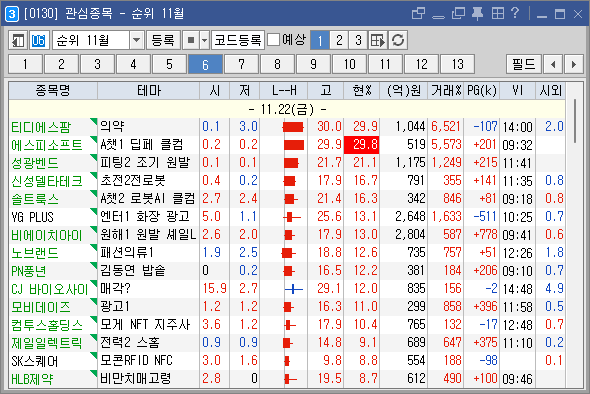This screenshot has height=394, width=590.
Task: Open the 순위 11월 group dropdown arrow
Action: [136, 40]
